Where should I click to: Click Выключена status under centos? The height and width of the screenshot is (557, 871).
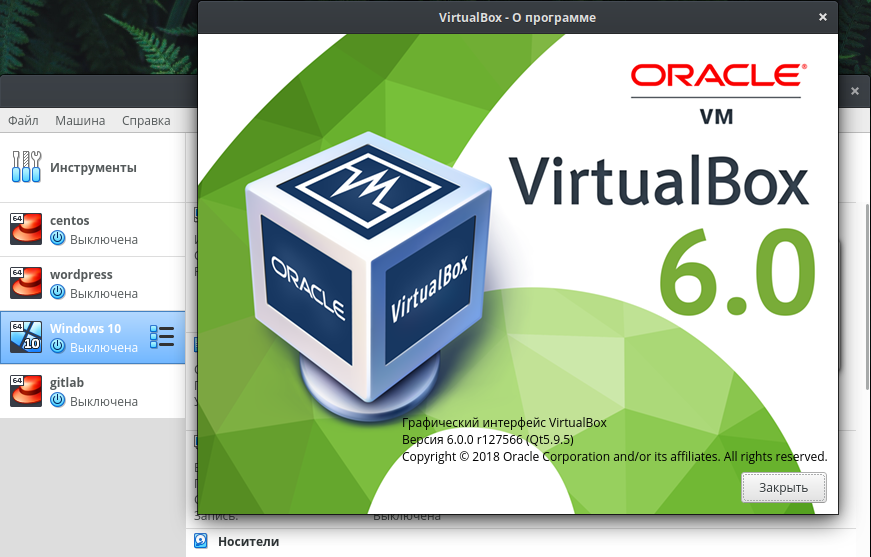[x=104, y=240]
